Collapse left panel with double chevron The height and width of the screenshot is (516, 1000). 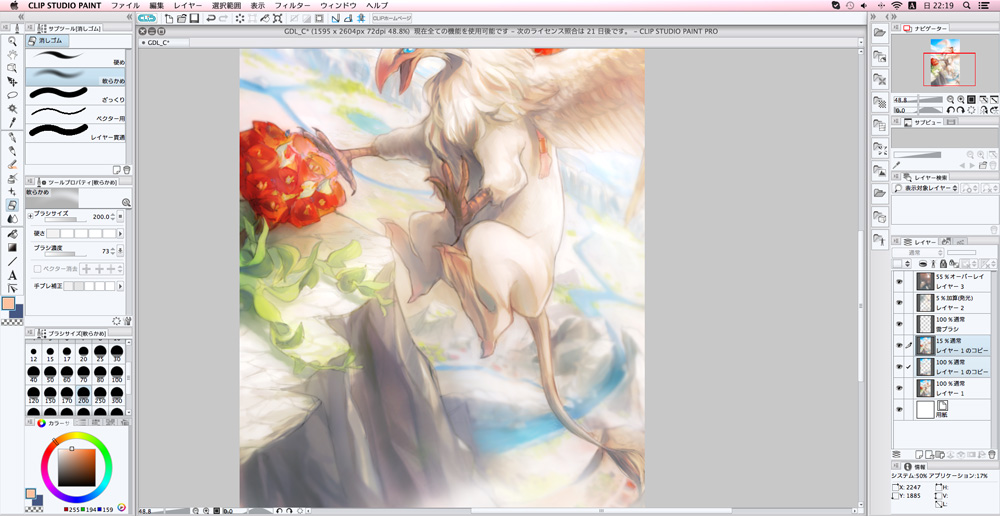(x=129, y=17)
